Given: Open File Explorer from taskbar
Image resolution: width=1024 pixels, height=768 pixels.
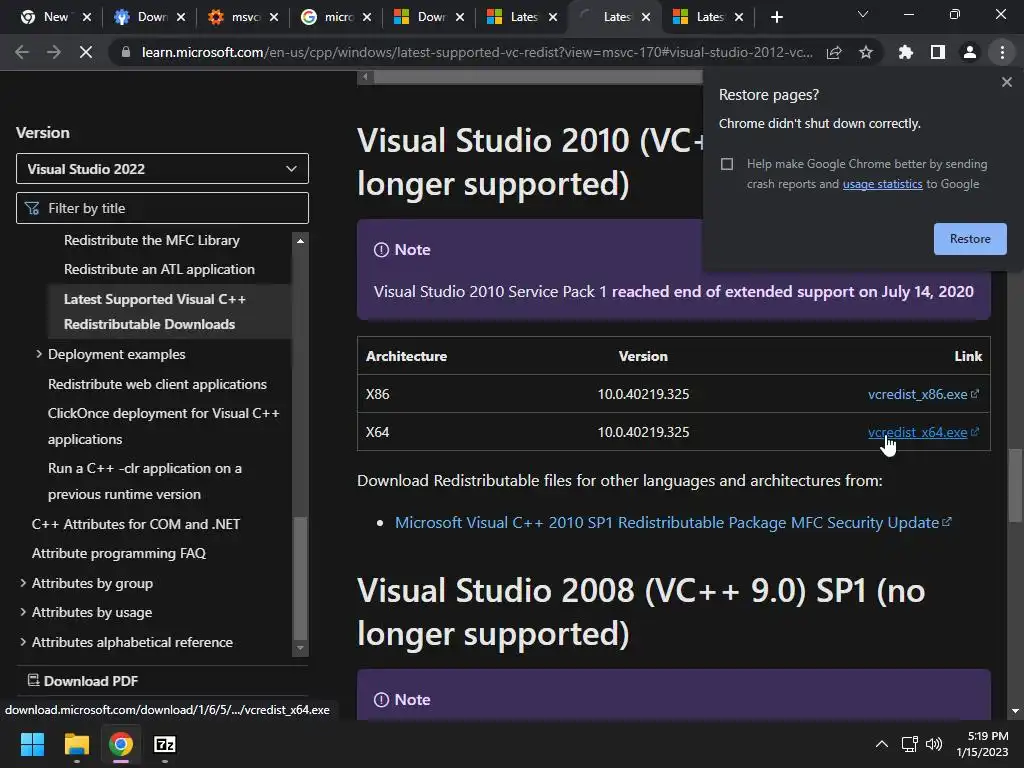Looking at the screenshot, I should 76,744.
